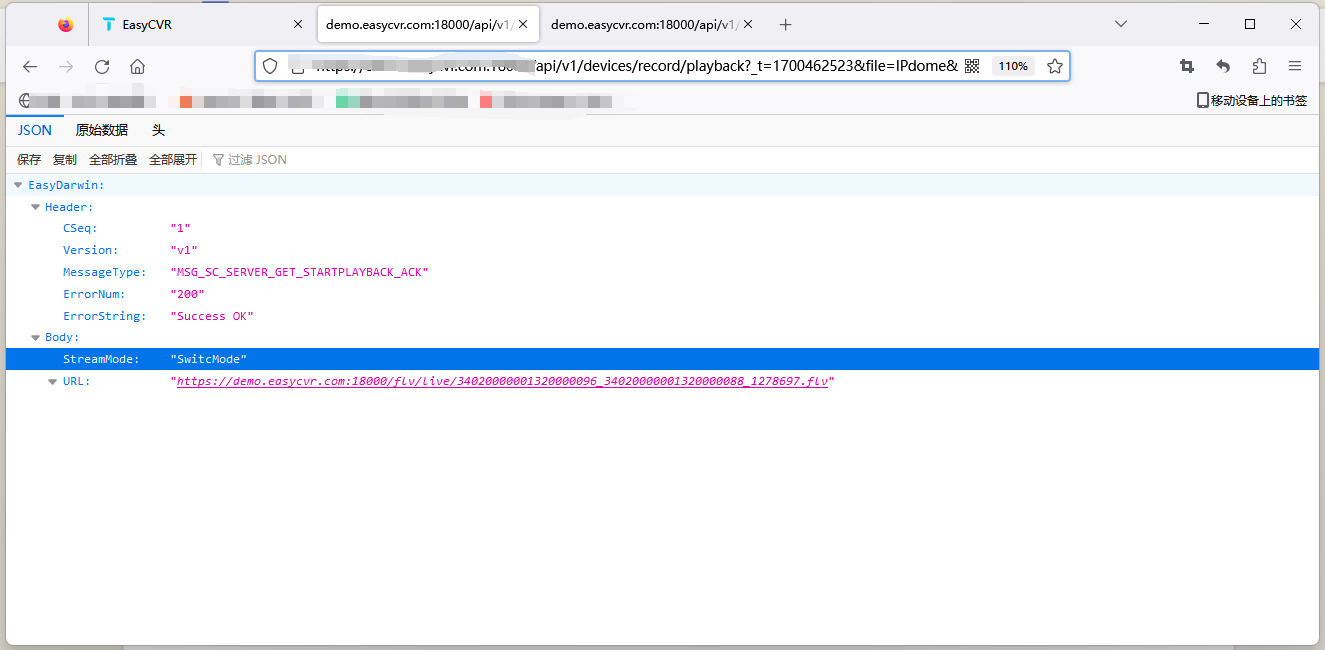Switch to 头 headers tab
The image size is (1325, 650).
[x=158, y=130]
